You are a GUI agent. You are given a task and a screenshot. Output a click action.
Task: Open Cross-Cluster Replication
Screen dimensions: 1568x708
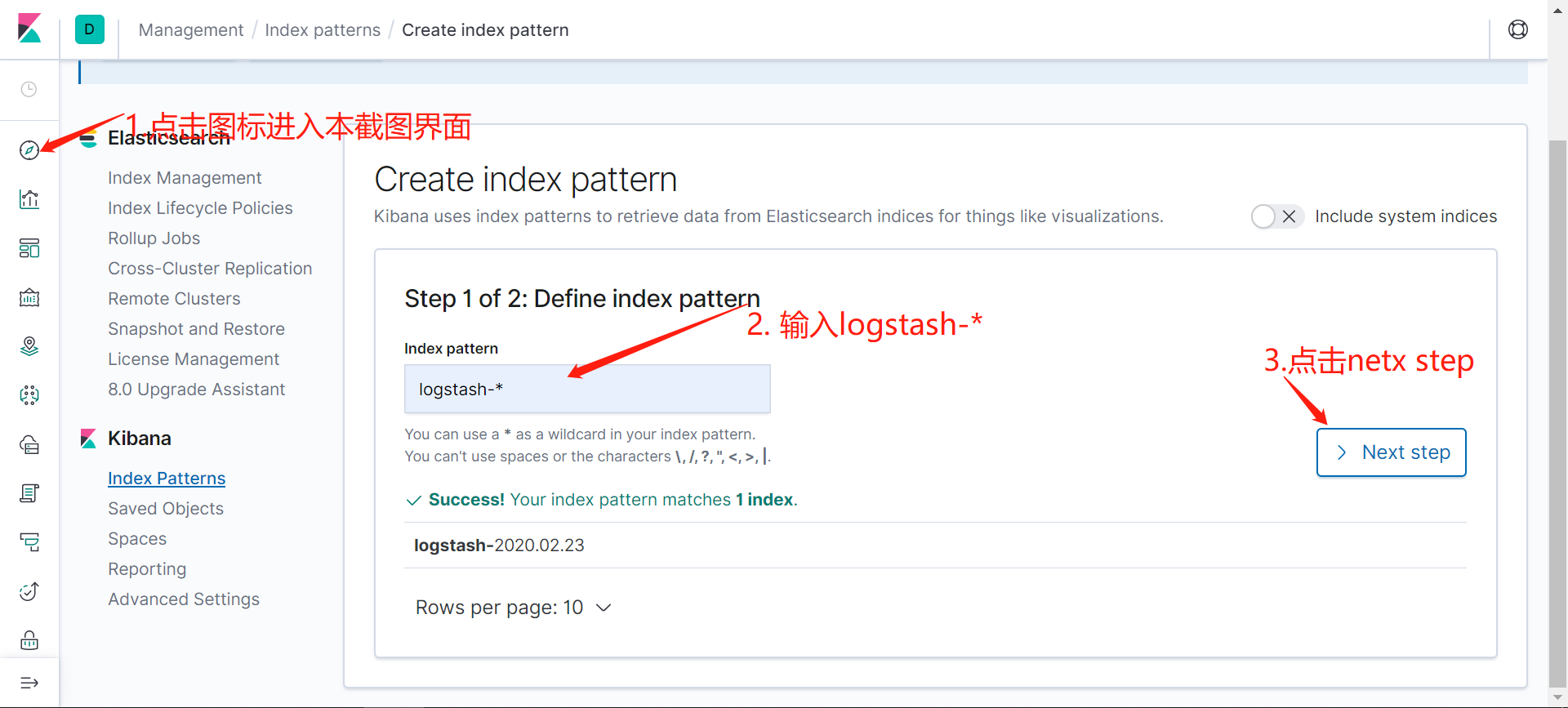tap(210, 269)
